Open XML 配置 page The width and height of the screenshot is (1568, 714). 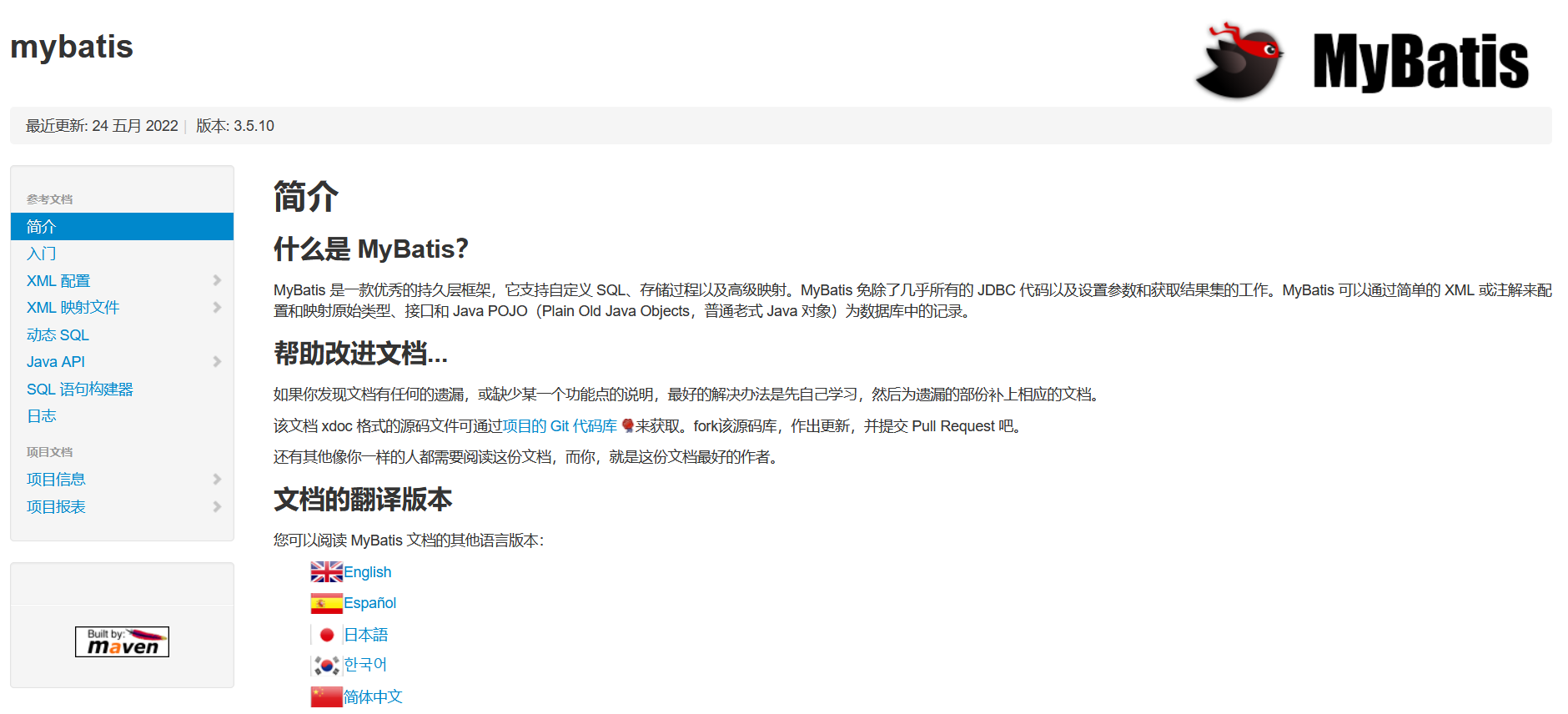58,281
